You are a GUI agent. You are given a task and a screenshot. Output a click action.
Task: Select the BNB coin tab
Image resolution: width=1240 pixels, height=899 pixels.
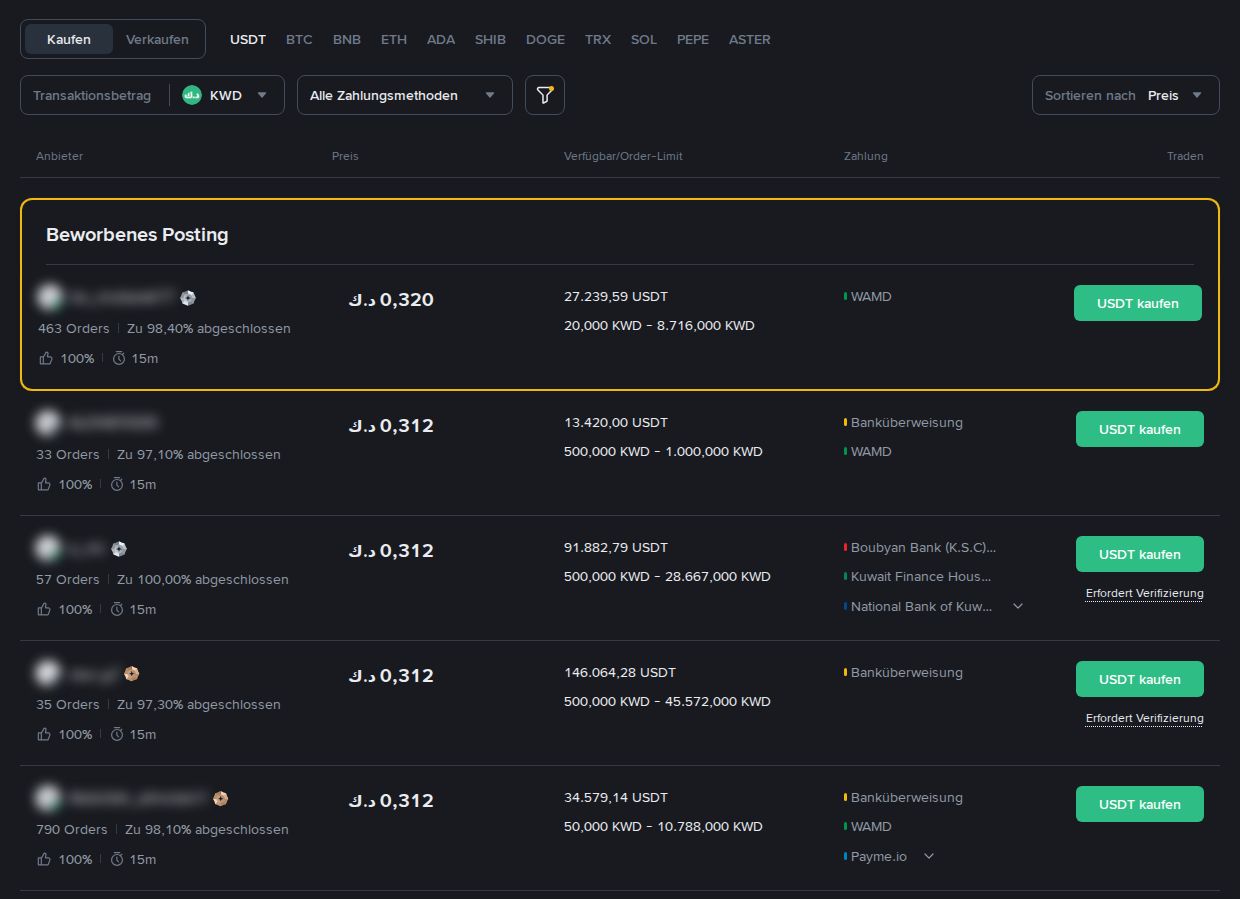347,39
